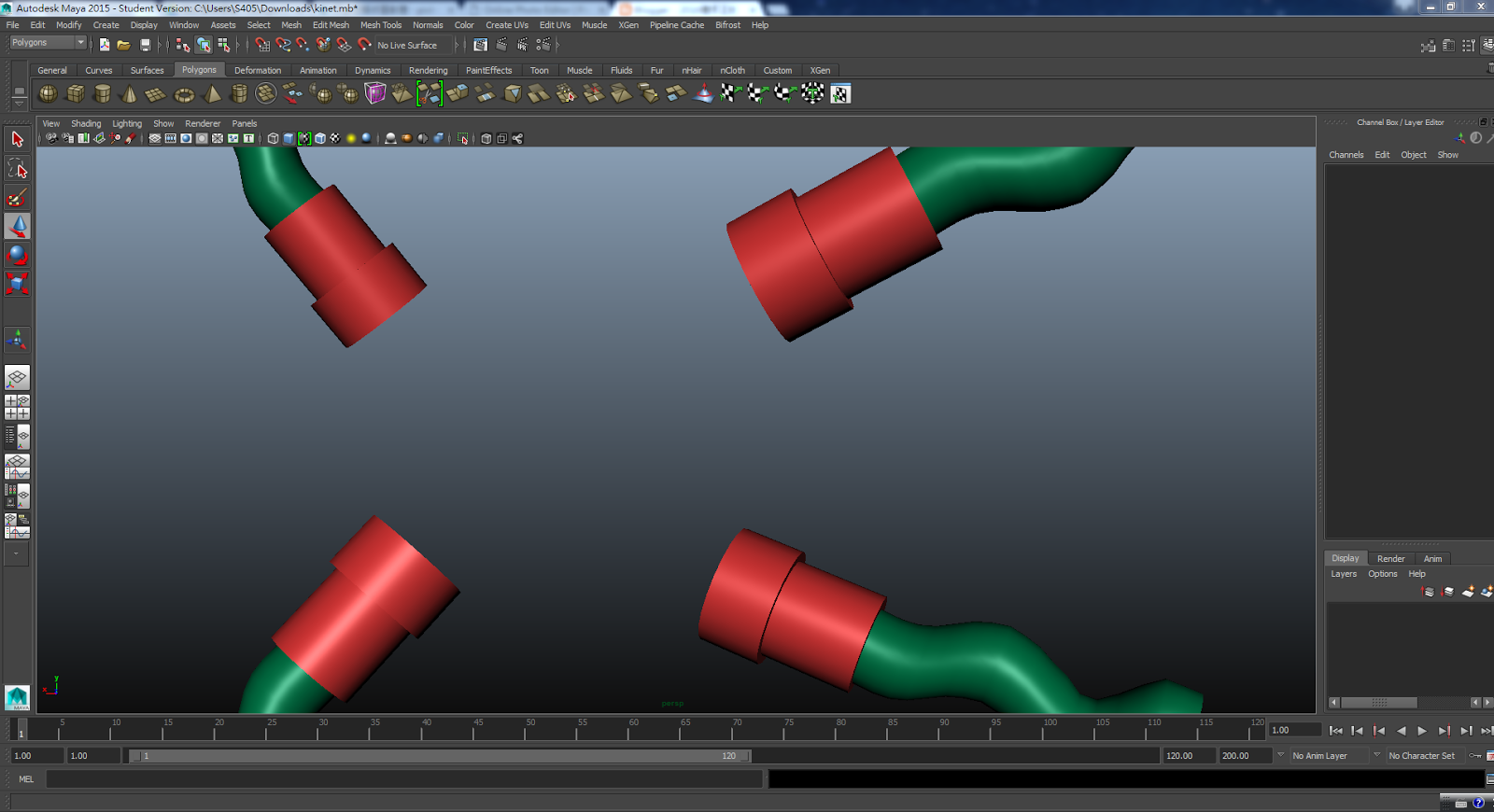The width and height of the screenshot is (1494, 812).
Task: Open the Auto Keyframe toggle key icon
Action: pos(1475,756)
